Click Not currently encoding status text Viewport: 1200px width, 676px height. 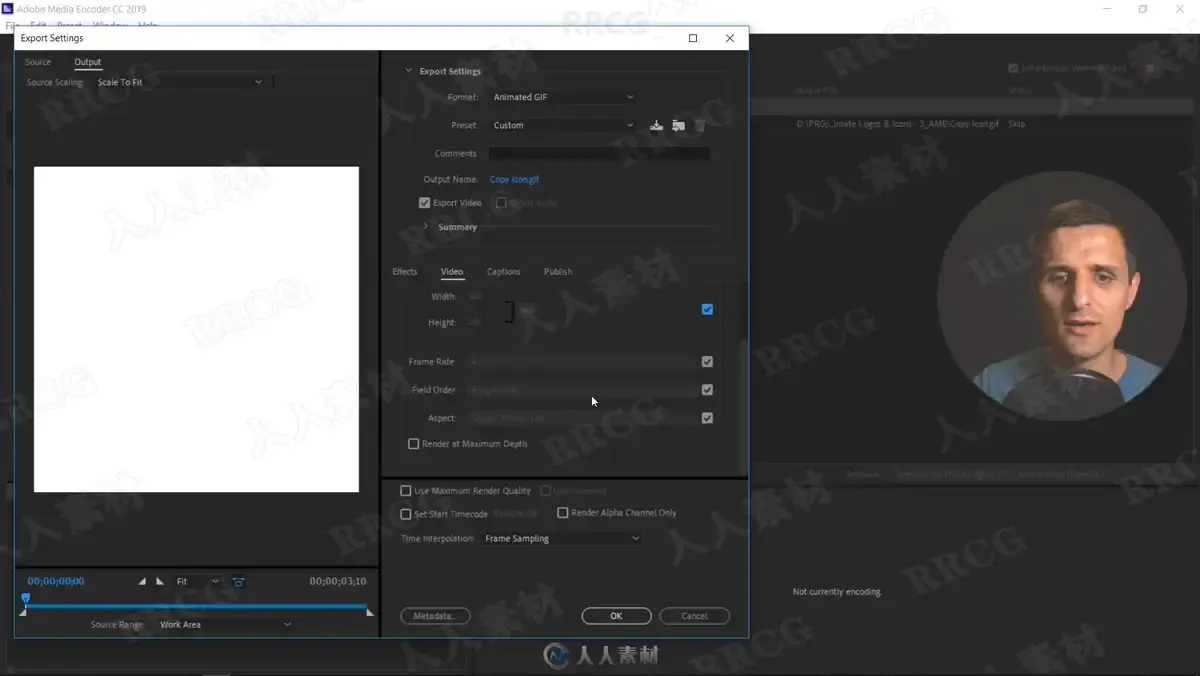click(837, 592)
